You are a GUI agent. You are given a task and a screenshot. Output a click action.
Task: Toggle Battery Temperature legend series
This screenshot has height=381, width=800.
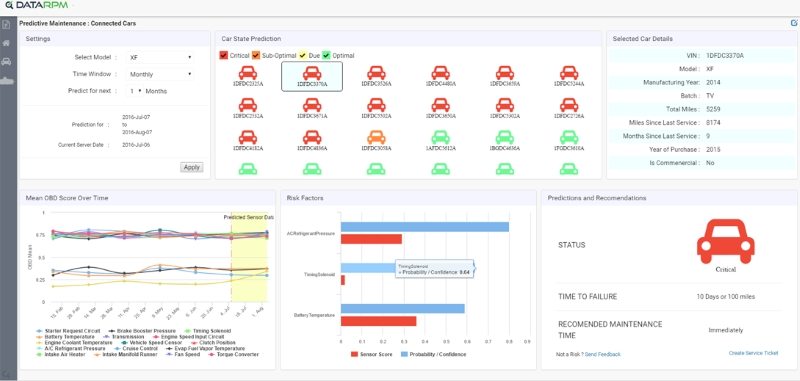[x=66, y=337]
